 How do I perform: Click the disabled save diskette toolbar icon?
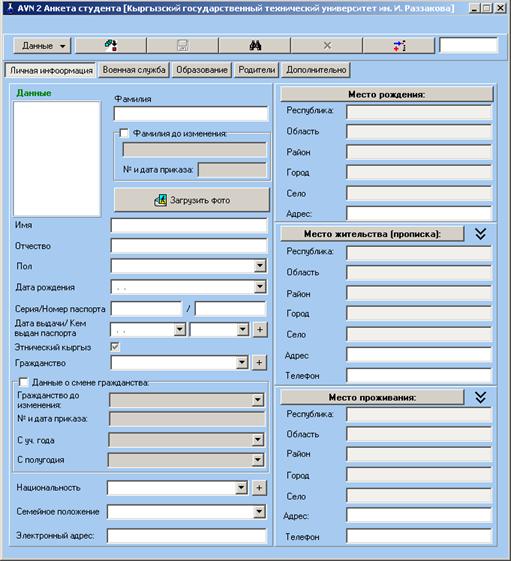tap(182, 46)
